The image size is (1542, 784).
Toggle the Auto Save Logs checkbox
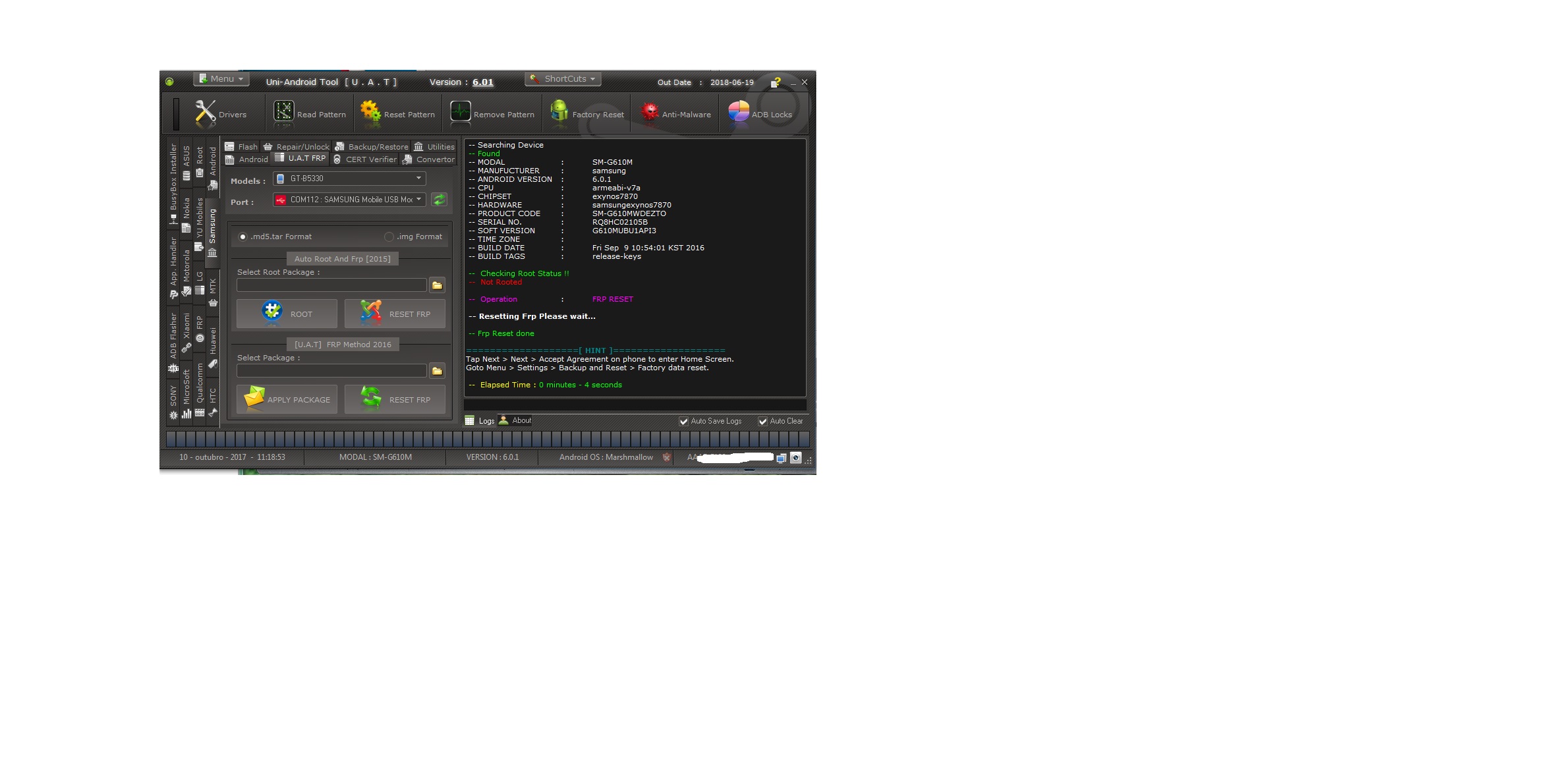684,421
